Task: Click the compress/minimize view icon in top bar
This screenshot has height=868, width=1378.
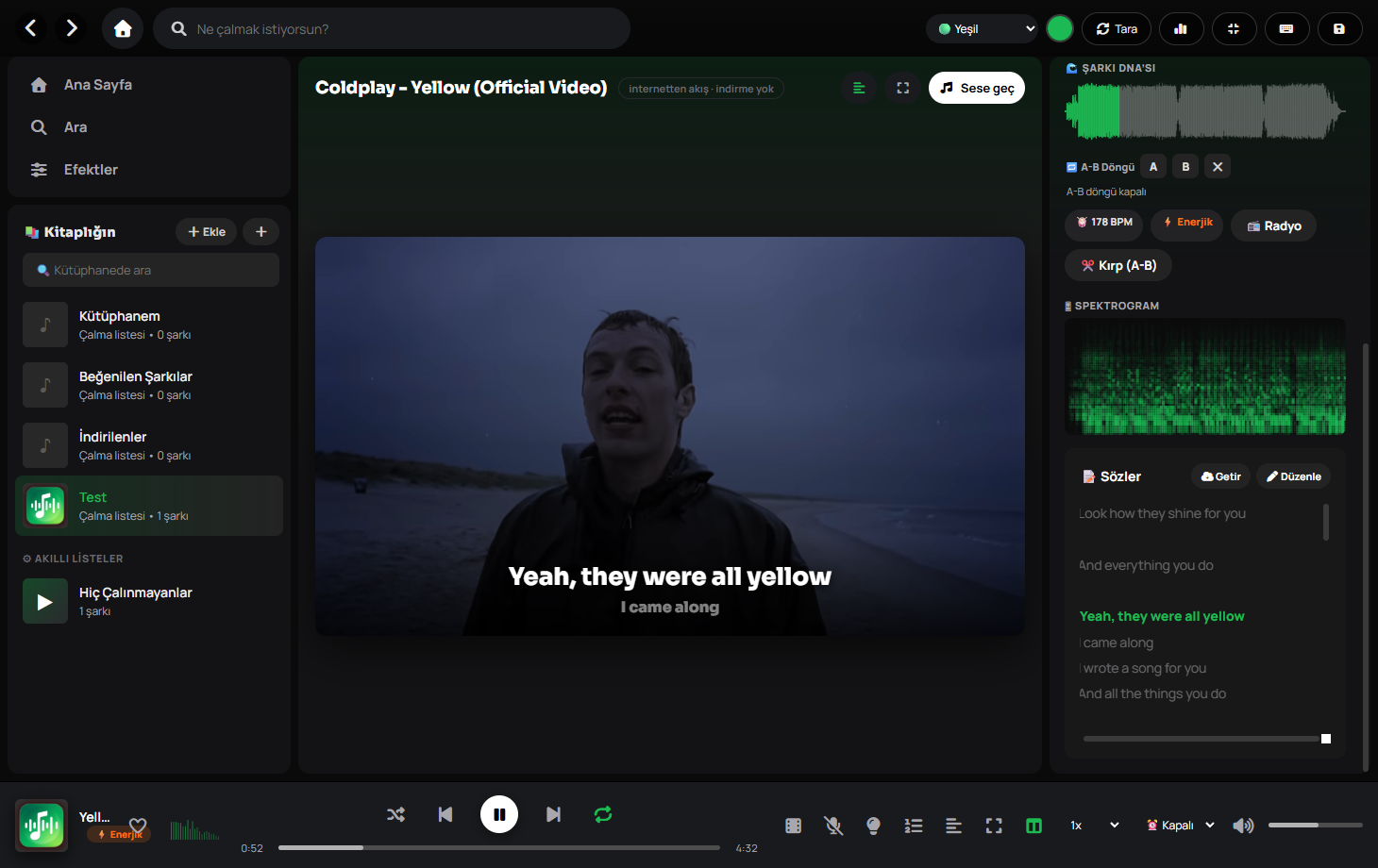Action: coord(1234,29)
